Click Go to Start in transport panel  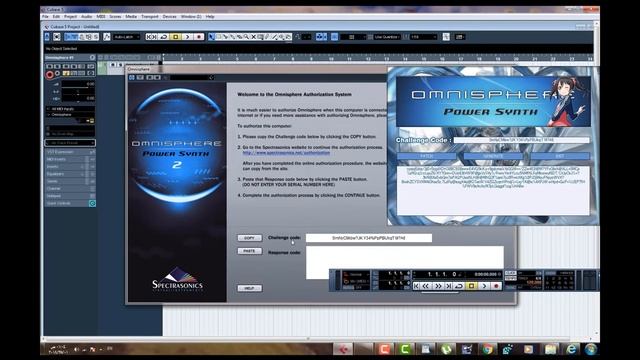pyautogui.click(x=416, y=286)
